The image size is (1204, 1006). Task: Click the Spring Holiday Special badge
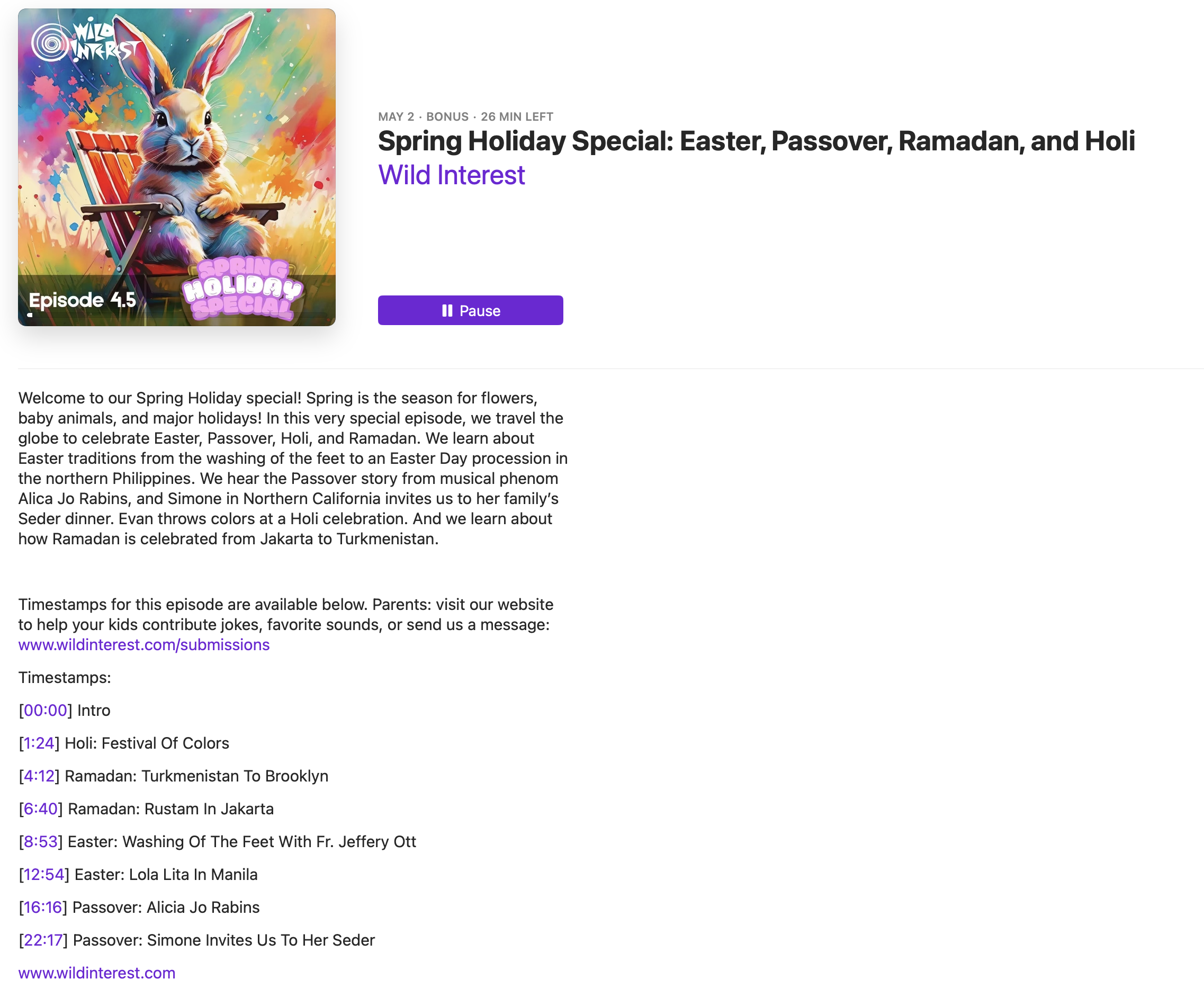[242, 290]
